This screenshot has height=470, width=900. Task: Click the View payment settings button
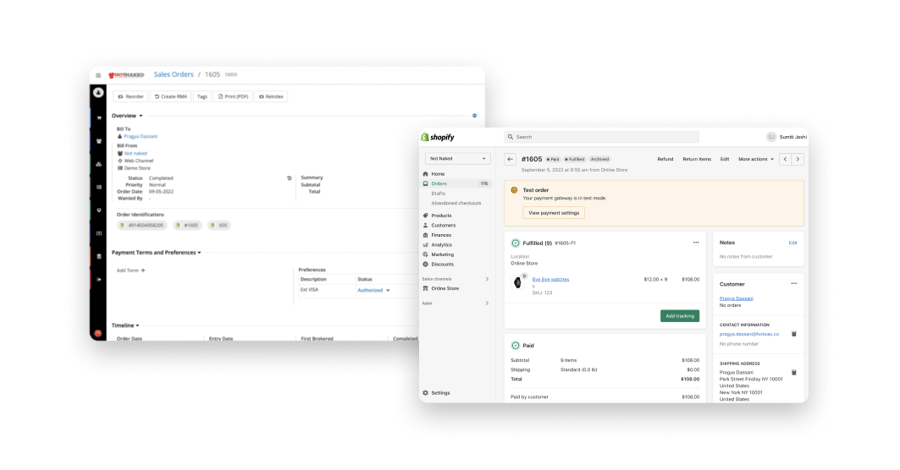point(553,213)
